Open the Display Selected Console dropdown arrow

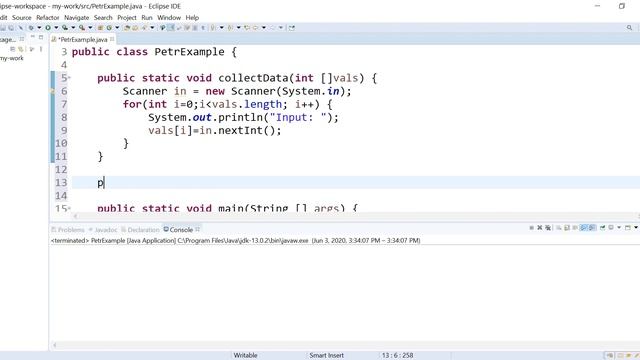[619, 228]
